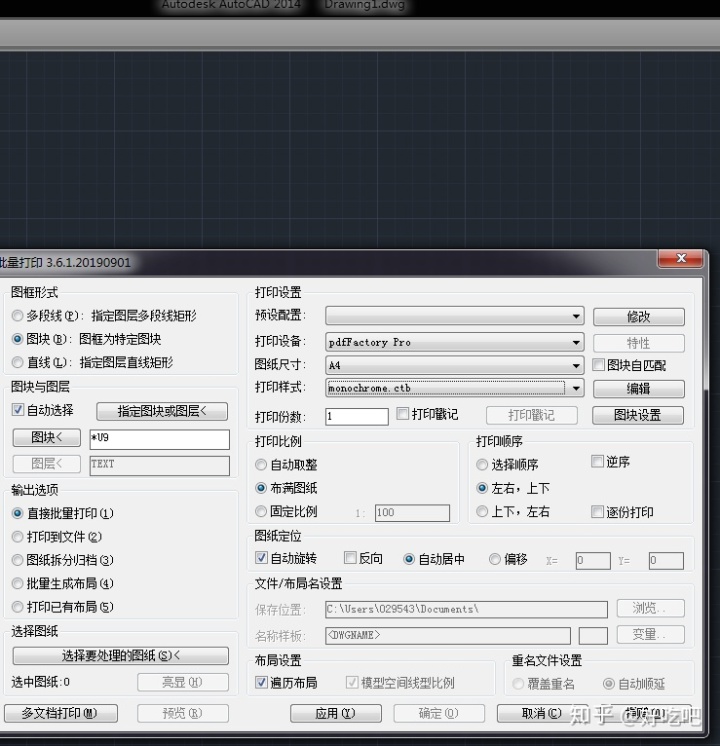
Task: Toggle the 图块自匹配 checkbox
Action: 598,365
